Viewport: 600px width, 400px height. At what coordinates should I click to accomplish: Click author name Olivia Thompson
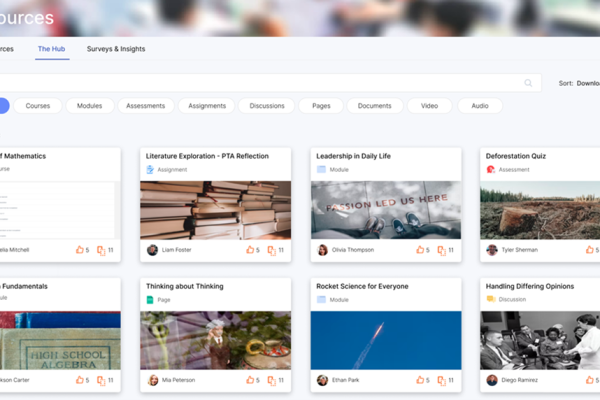[353, 250]
